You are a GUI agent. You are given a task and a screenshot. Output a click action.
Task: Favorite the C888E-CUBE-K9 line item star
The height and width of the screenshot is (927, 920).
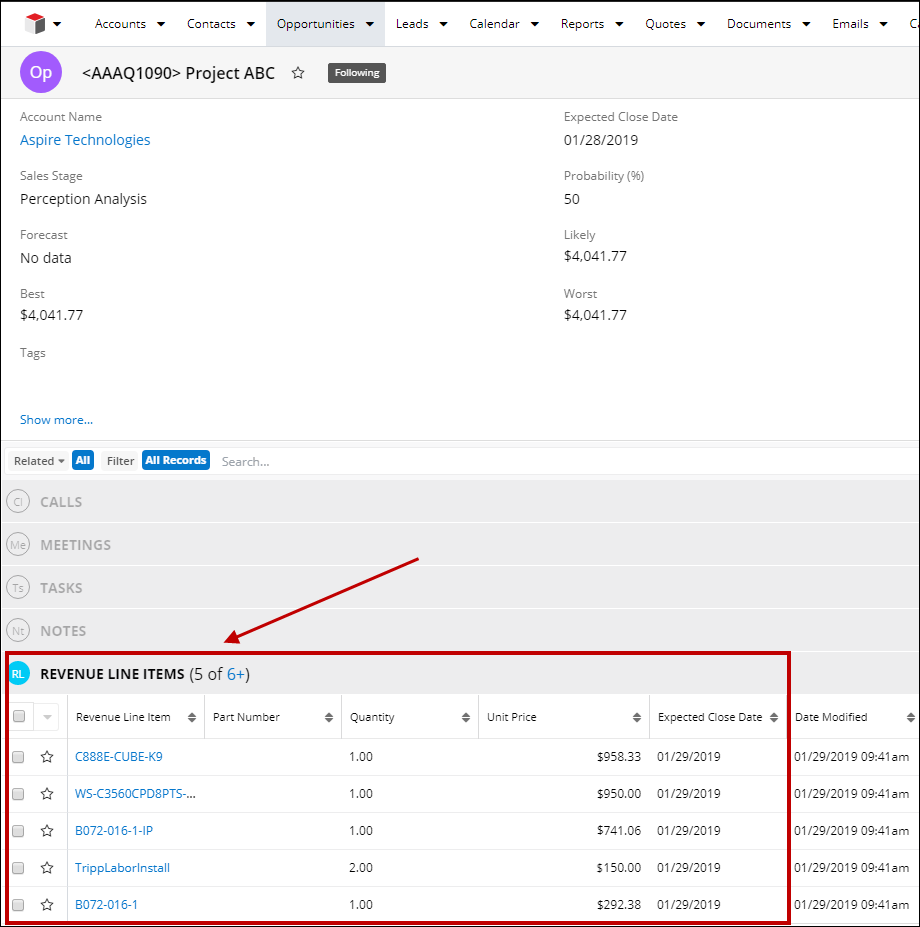(47, 757)
